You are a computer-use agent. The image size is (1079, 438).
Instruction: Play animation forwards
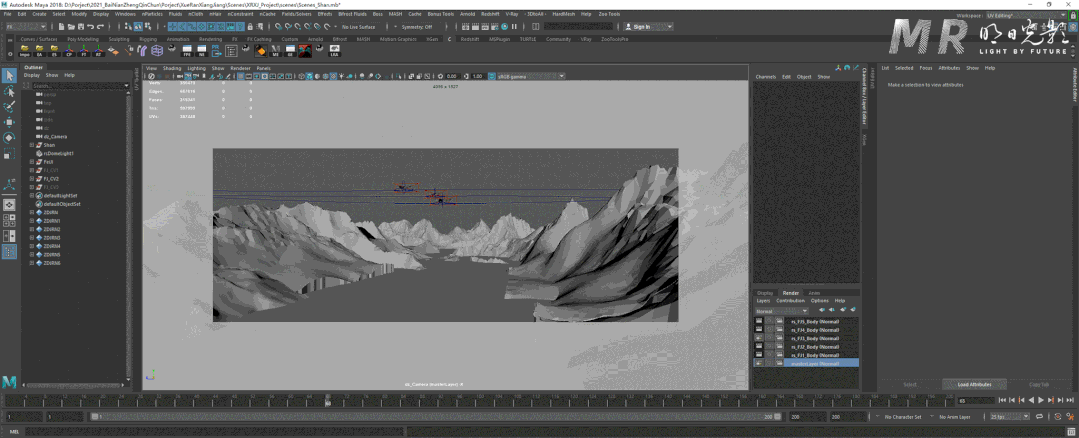[1040, 400]
